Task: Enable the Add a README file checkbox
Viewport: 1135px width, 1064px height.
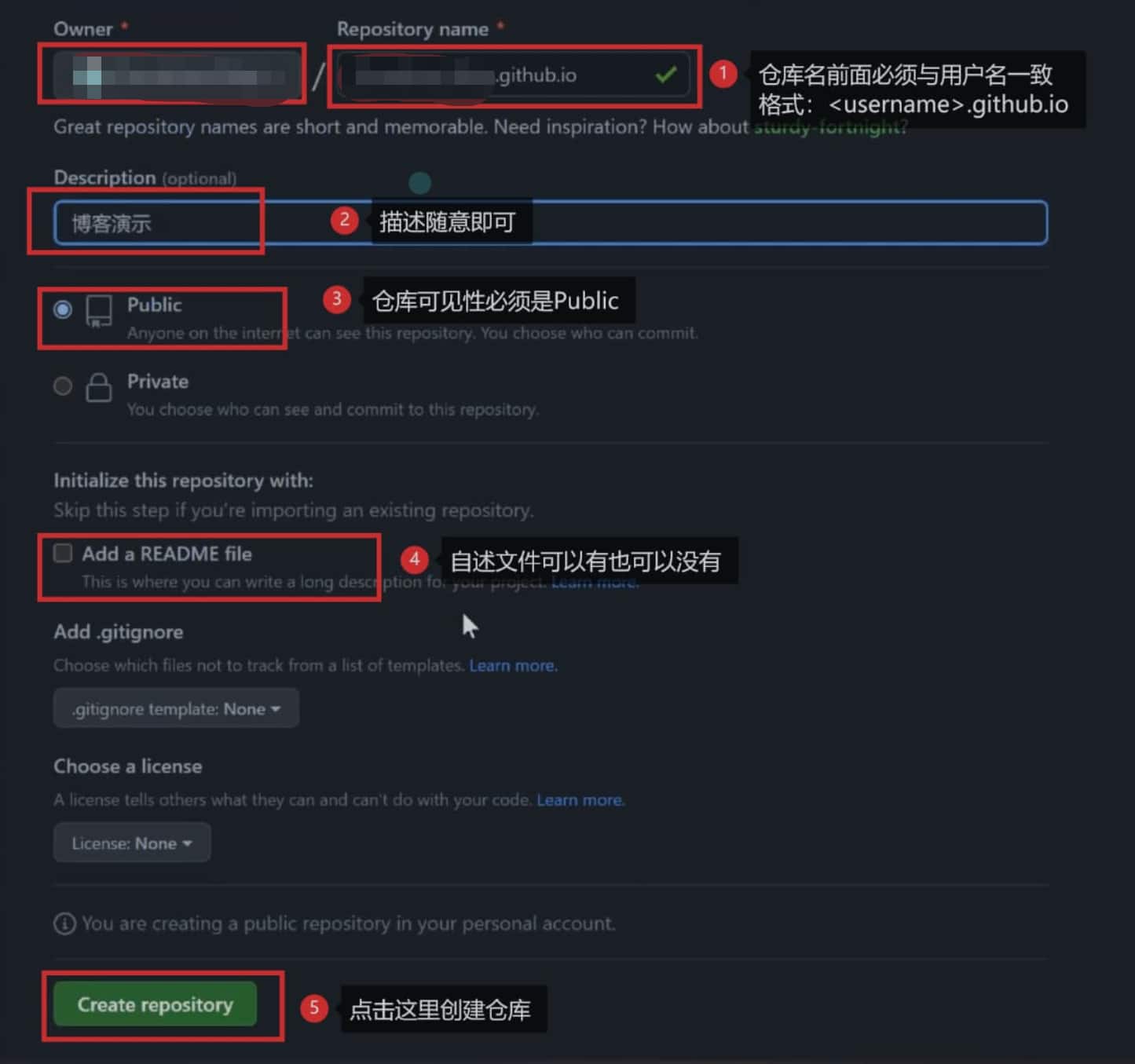Action: (63, 553)
